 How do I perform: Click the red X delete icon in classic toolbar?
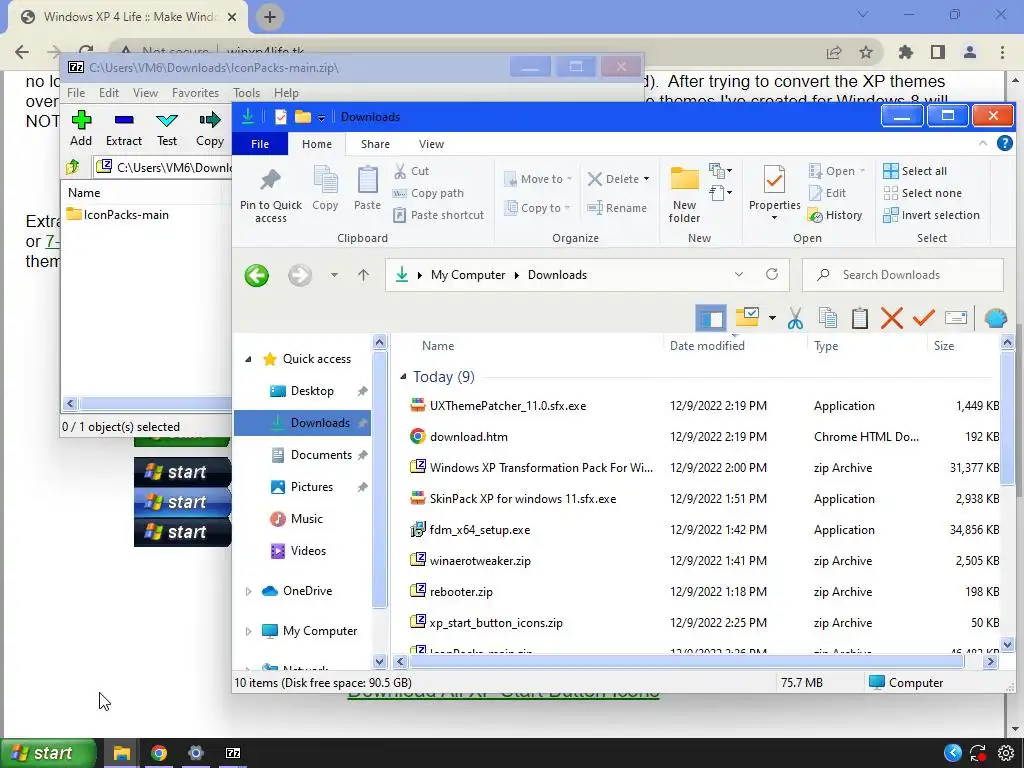tap(891, 318)
